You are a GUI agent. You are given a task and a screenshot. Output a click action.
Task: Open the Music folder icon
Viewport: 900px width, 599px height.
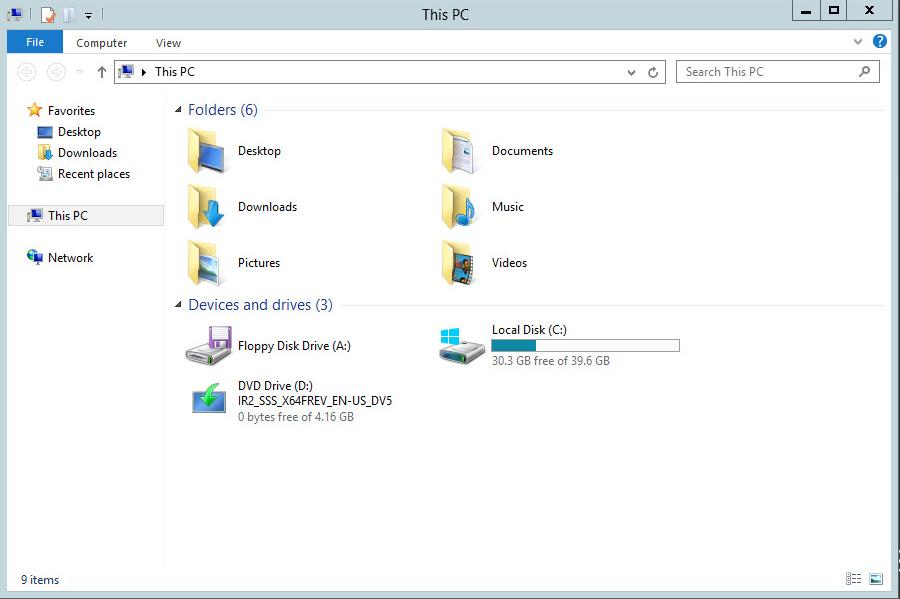(462, 207)
